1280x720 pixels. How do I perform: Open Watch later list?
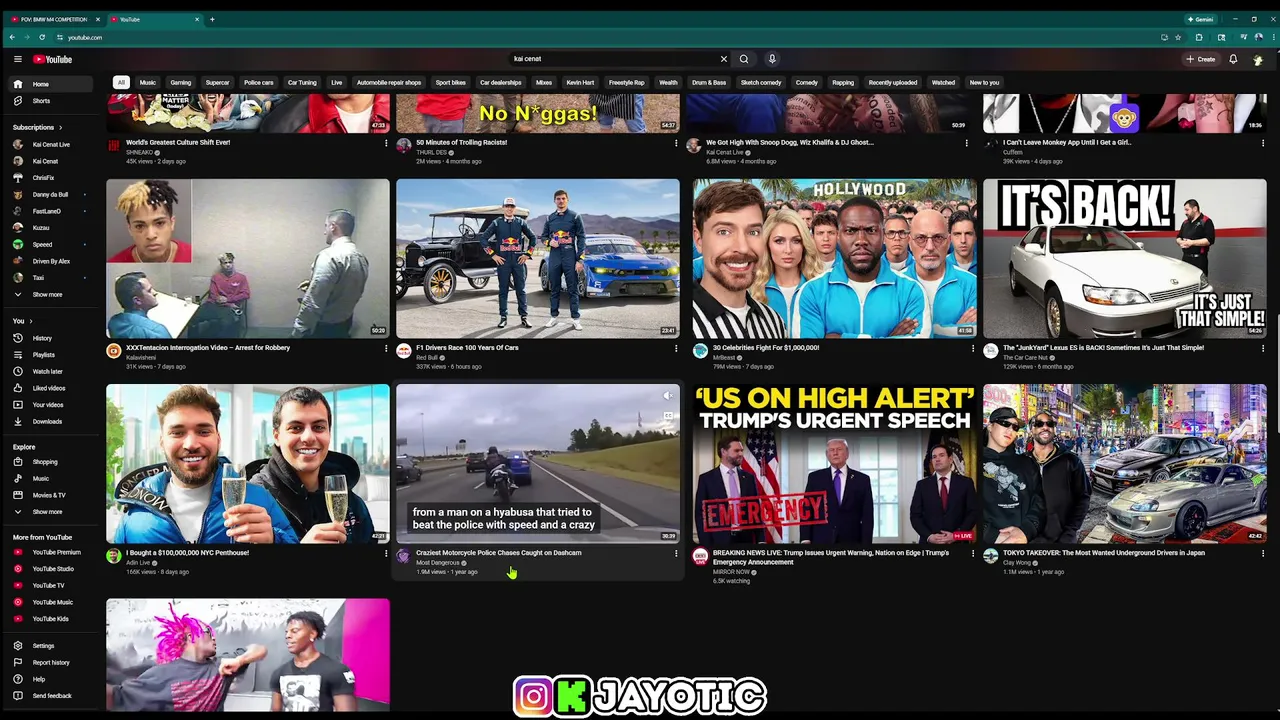pyautogui.click(x=47, y=371)
